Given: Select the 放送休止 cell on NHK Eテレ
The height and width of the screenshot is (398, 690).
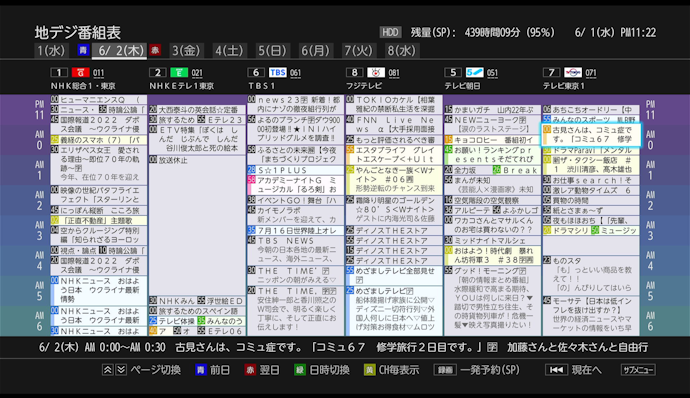Looking at the screenshot, I should (x=197, y=225).
